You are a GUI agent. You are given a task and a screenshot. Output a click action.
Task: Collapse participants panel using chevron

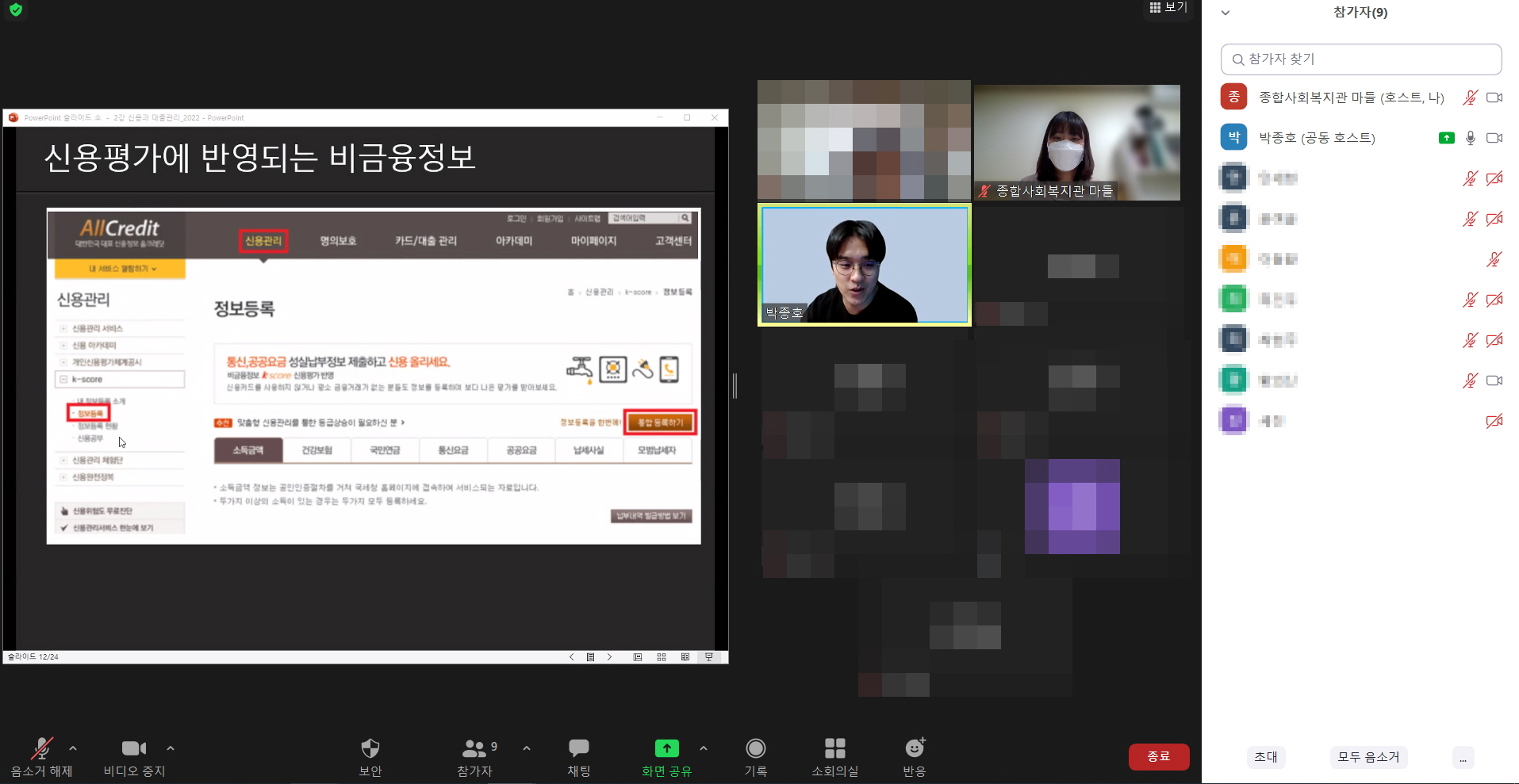tap(1226, 13)
